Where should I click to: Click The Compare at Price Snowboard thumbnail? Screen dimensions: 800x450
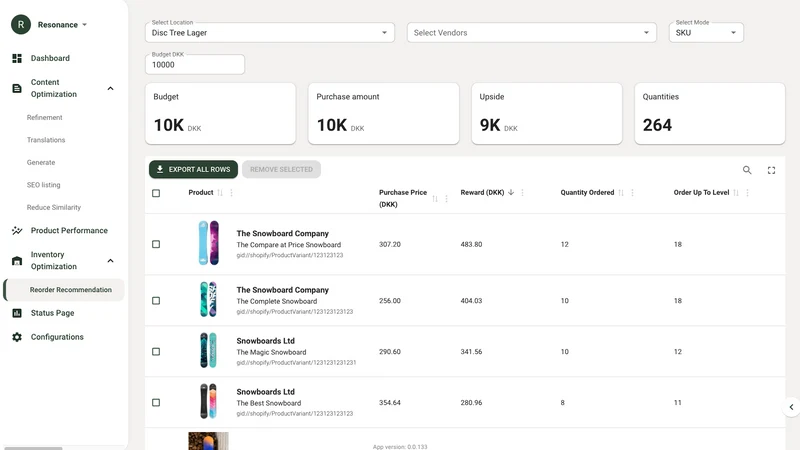[208, 243]
